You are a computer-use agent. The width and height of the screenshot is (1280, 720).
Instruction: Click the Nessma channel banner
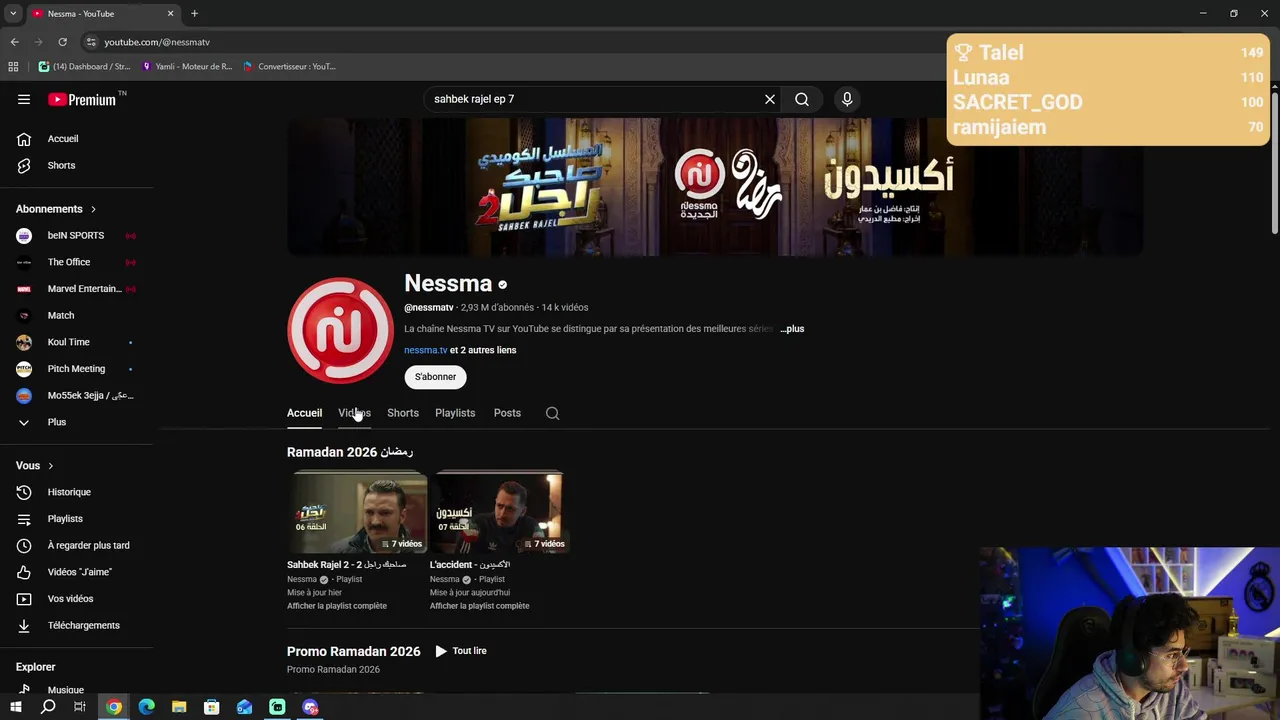point(715,187)
